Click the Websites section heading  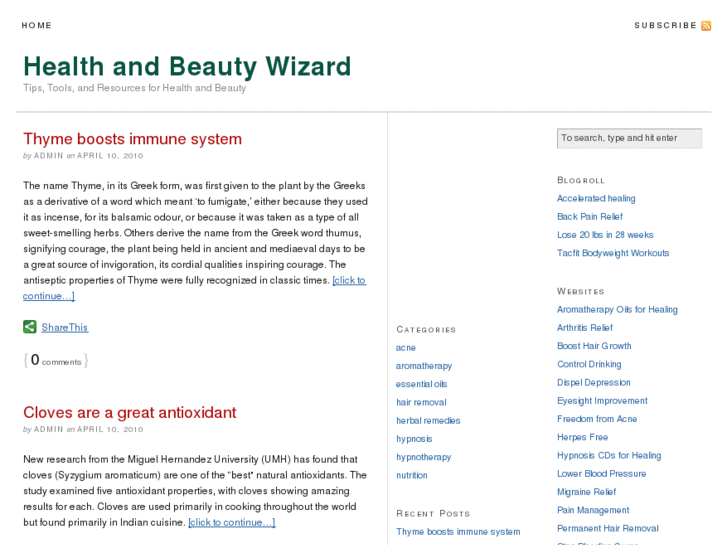[580, 291]
